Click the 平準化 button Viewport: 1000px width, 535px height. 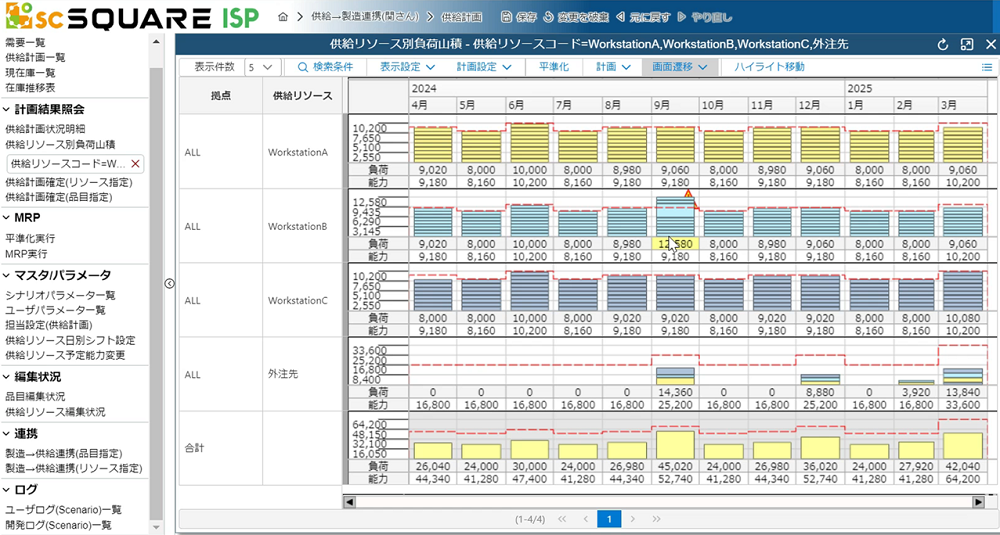tap(553, 67)
